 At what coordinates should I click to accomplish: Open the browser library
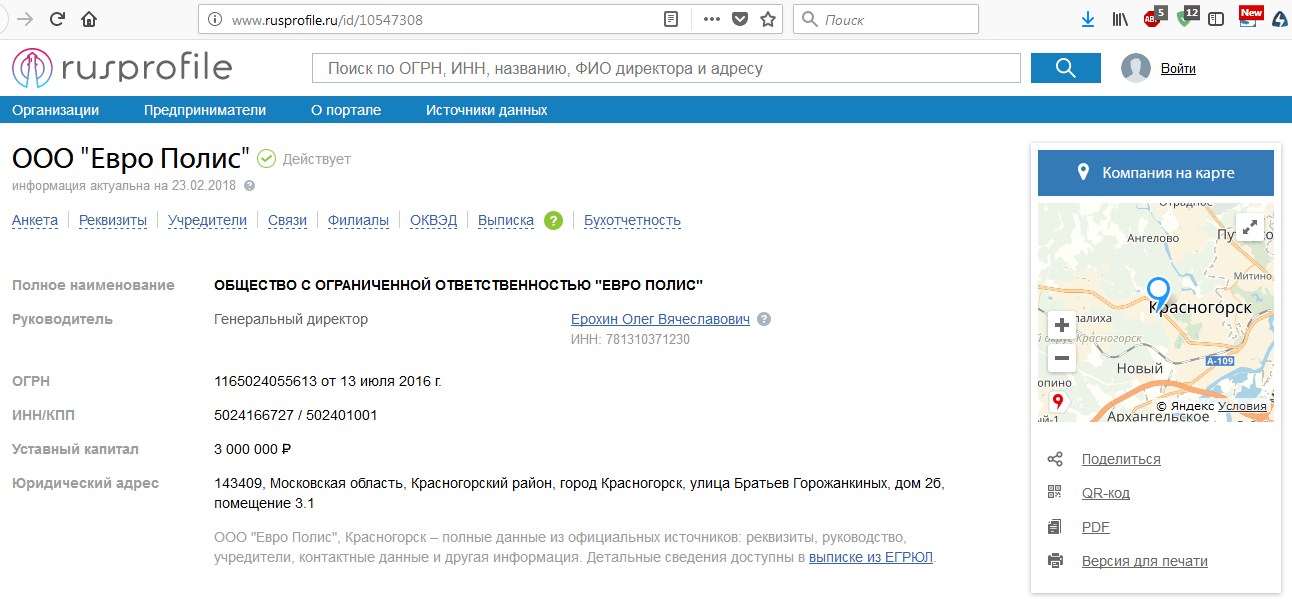coord(1119,19)
